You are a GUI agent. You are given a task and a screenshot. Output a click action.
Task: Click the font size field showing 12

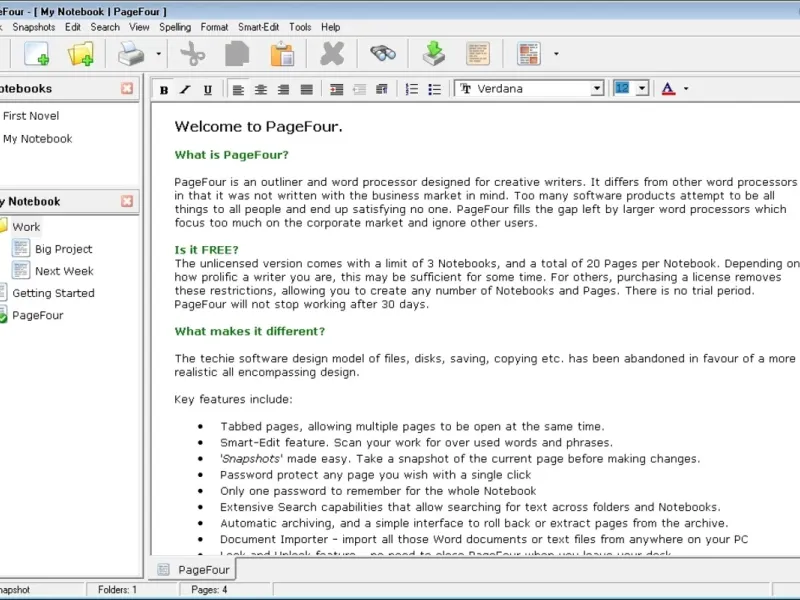pyautogui.click(x=622, y=88)
